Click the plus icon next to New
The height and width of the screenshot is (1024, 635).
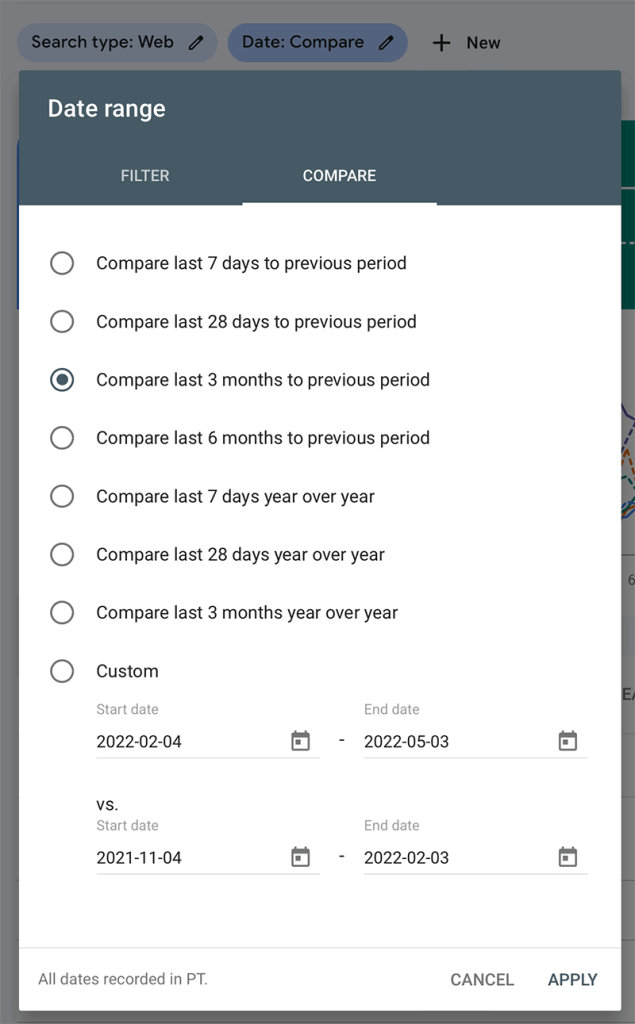(442, 43)
